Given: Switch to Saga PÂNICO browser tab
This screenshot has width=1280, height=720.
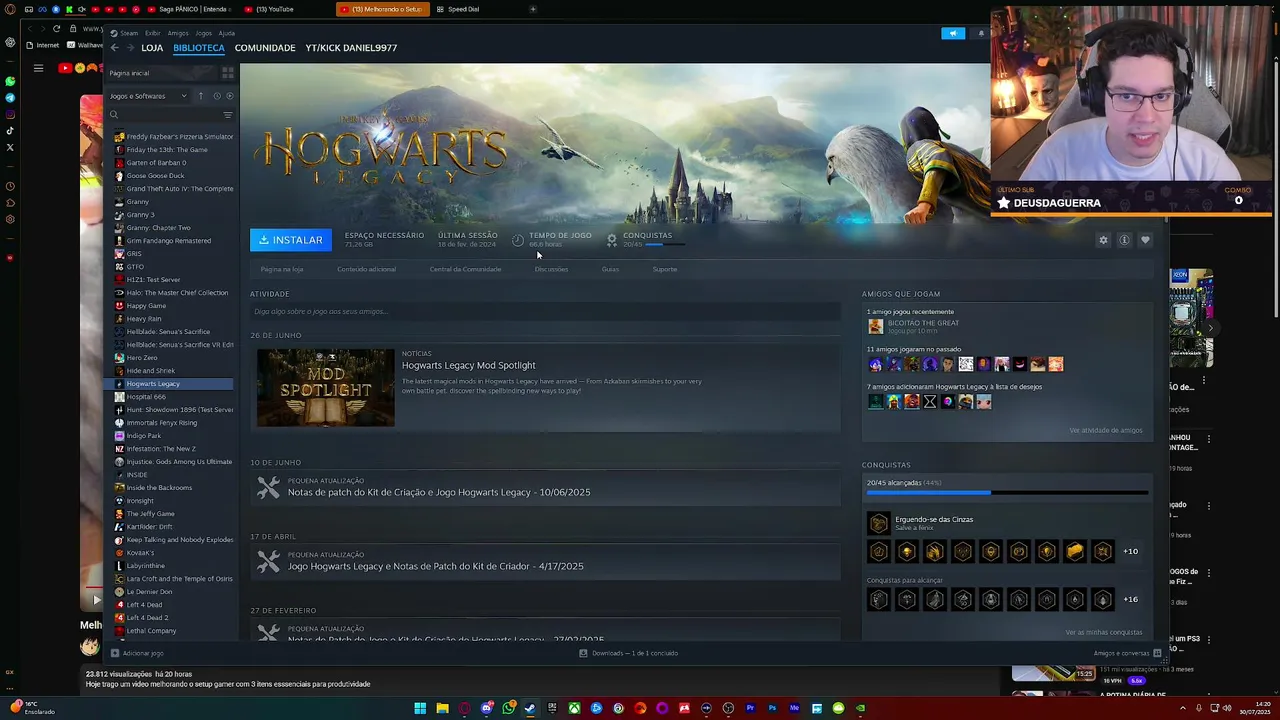Looking at the screenshot, I should point(188,9).
